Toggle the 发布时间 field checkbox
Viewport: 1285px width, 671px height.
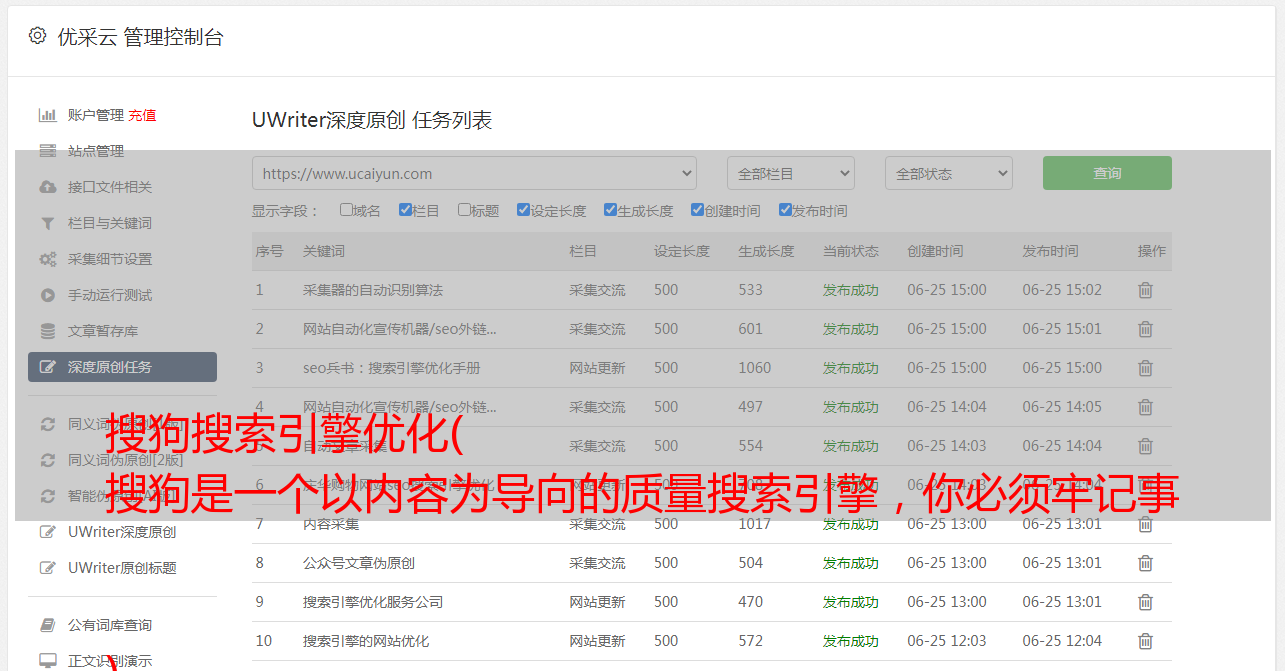tap(784, 210)
